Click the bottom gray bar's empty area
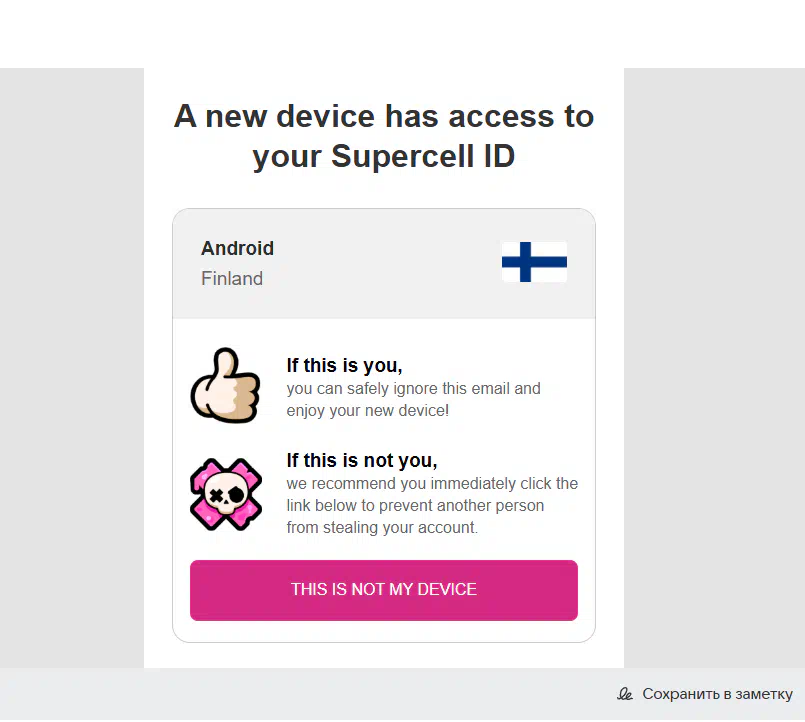 (300, 694)
